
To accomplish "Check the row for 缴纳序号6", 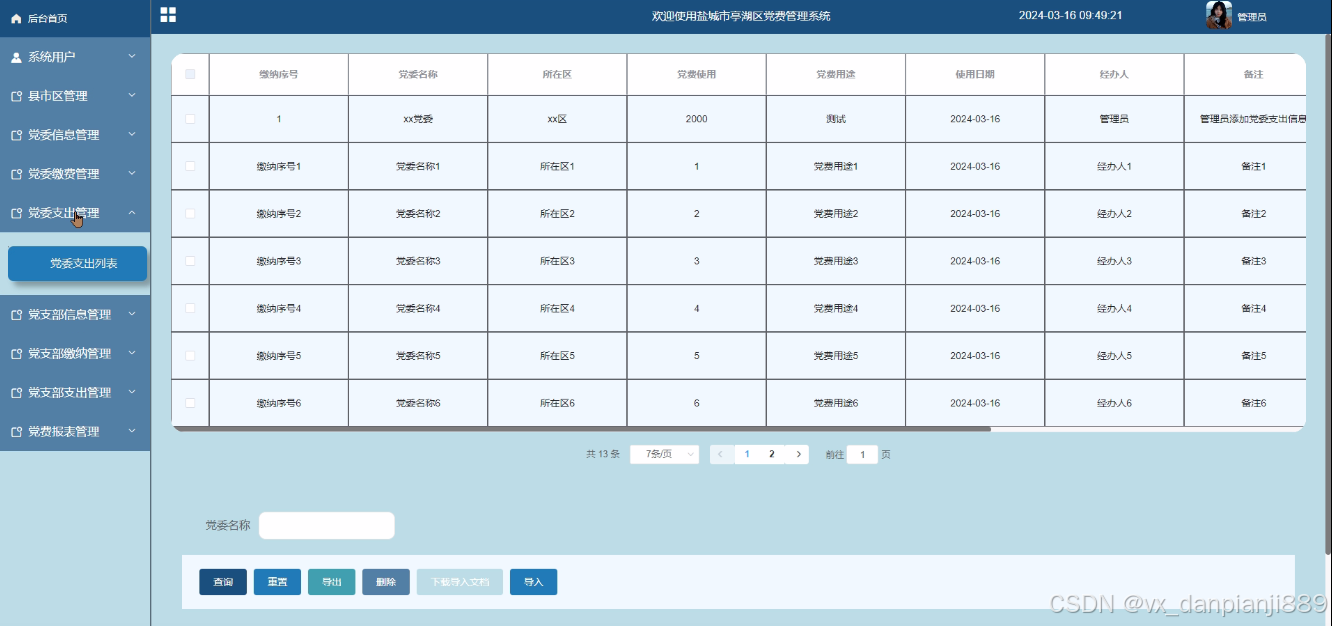I will point(190,403).
